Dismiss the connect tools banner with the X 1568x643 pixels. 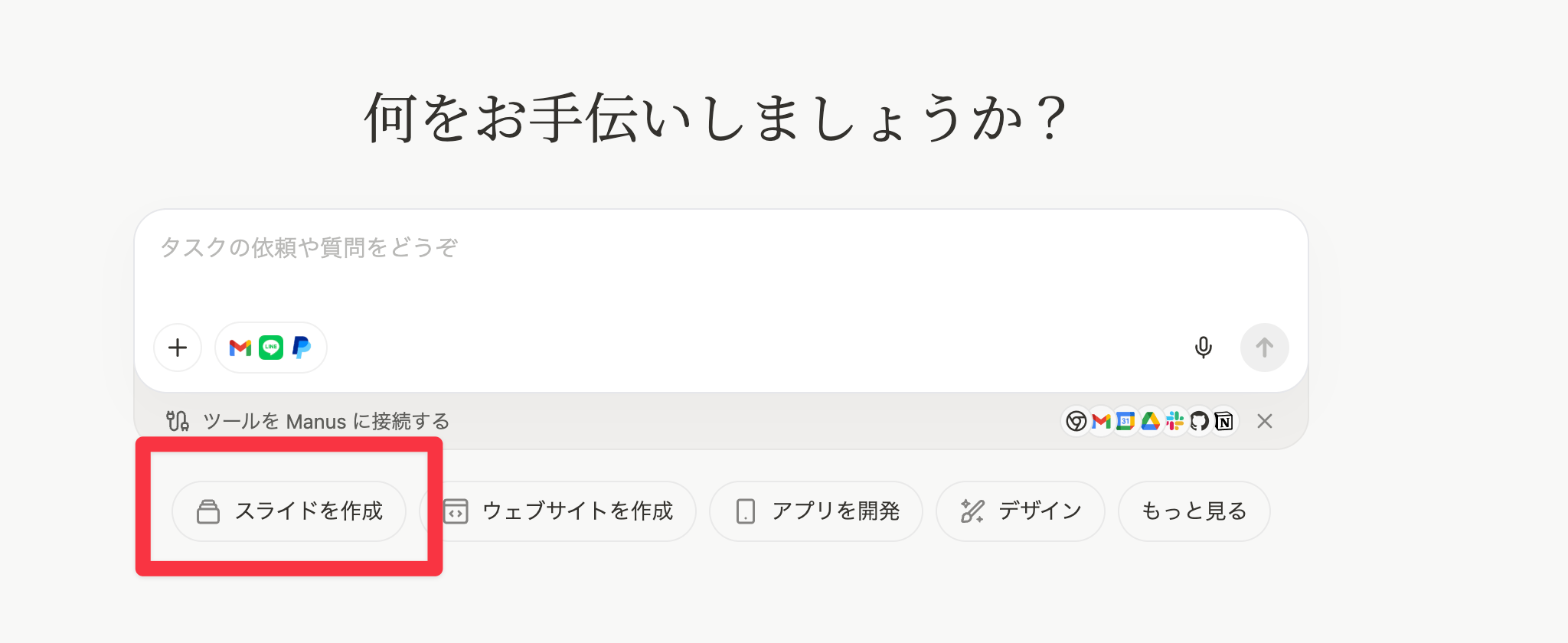point(1266,421)
